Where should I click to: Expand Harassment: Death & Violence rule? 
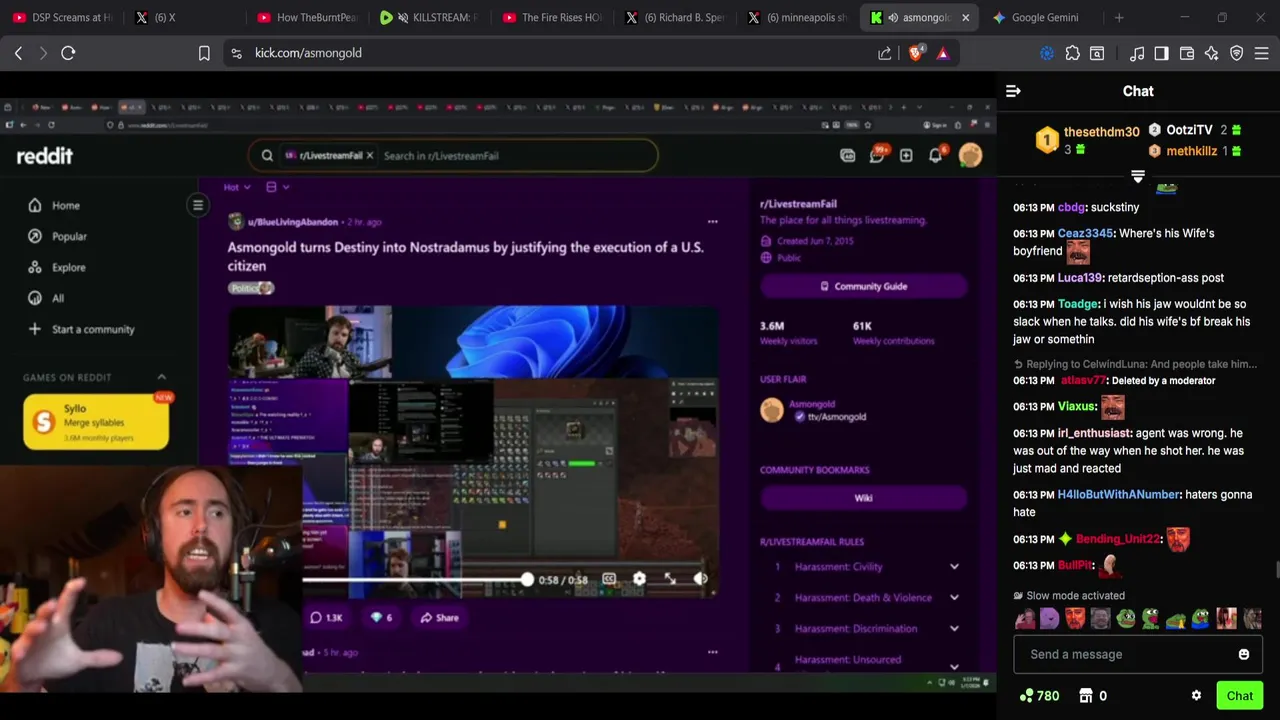(954, 598)
